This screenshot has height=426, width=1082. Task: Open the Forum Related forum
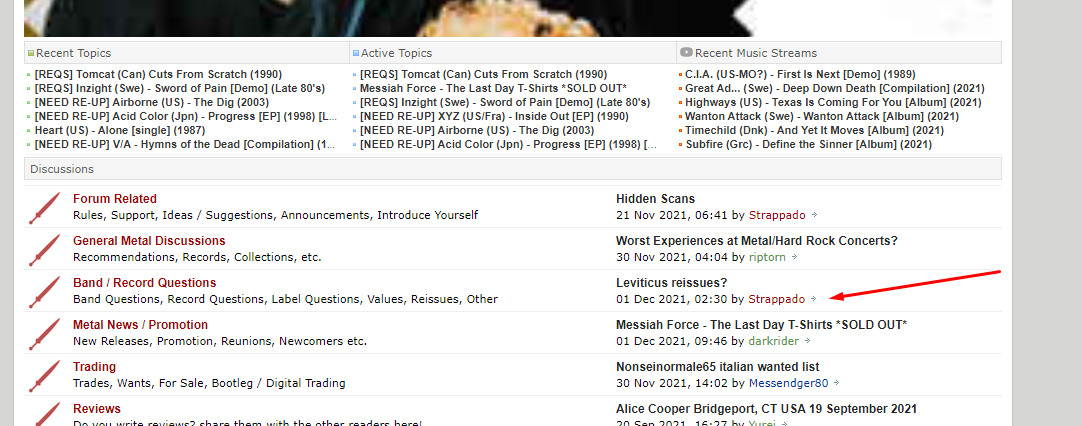click(115, 199)
